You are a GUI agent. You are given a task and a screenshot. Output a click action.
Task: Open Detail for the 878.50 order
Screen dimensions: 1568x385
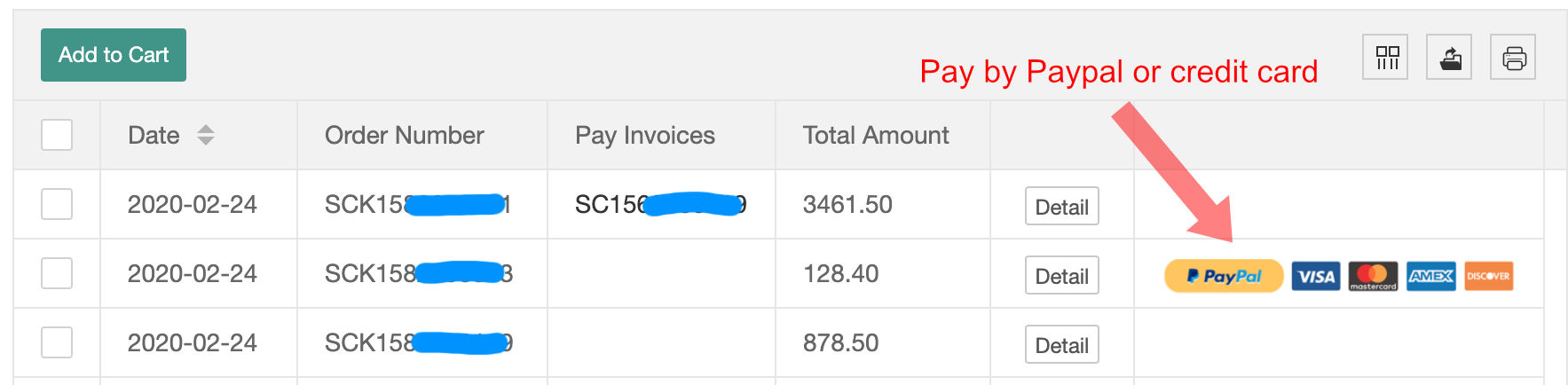(x=1062, y=344)
